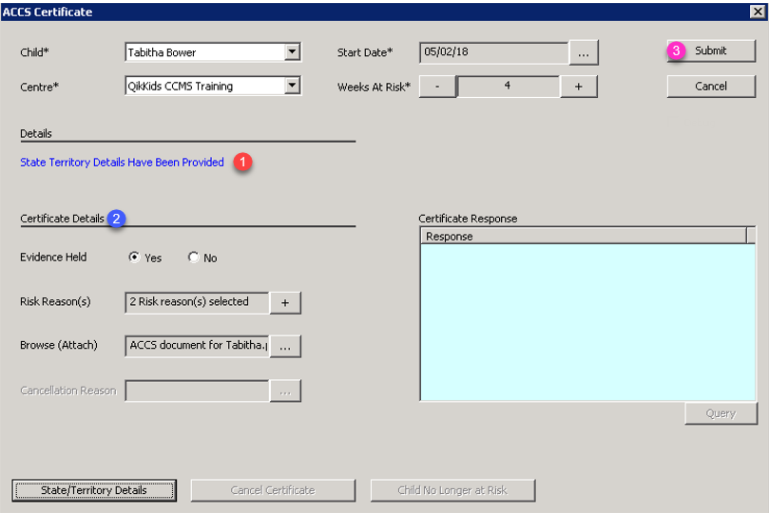Click the State/Territory Details button

(94, 490)
